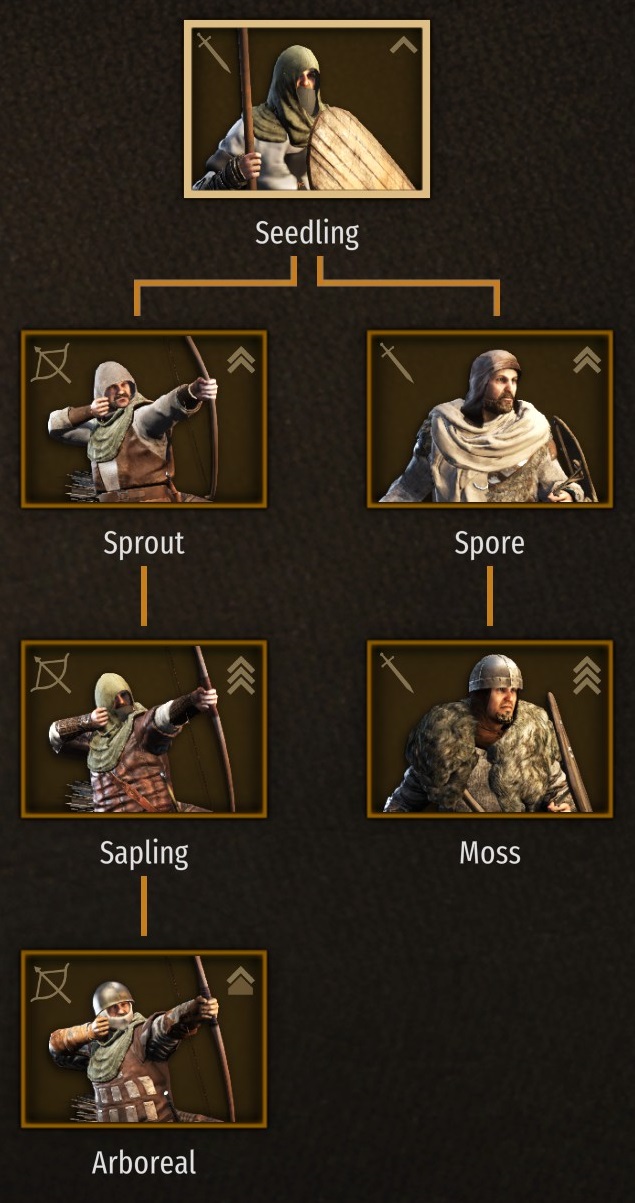The height and width of the screenshot is (1203, 635).
Task: Click the sword icon on Moss card
Action: pyautogui.click(x=396, y=673)
